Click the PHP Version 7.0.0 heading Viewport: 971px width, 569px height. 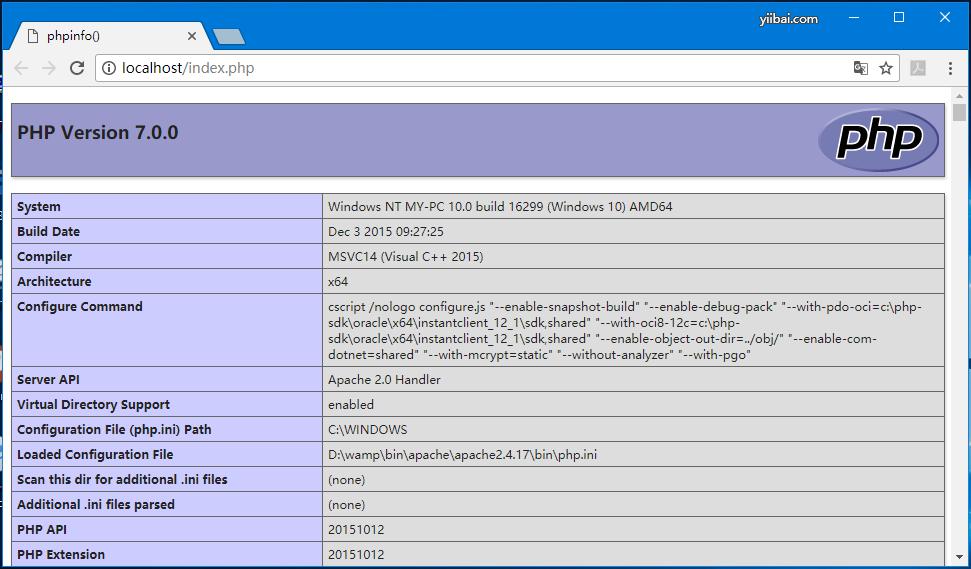pos(98,132)
